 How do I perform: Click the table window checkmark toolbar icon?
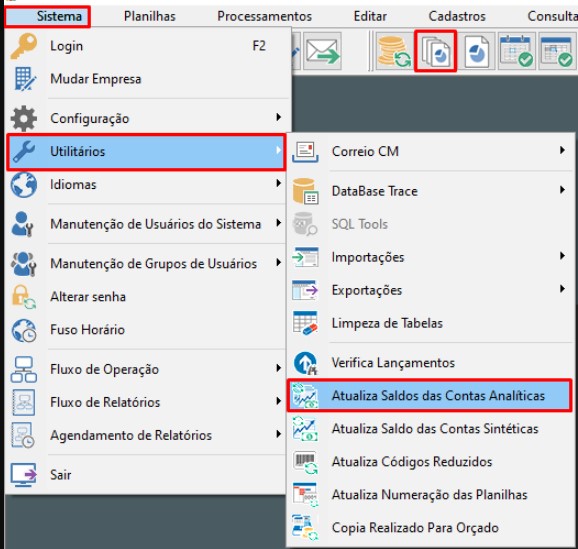(x=557, y=51)
